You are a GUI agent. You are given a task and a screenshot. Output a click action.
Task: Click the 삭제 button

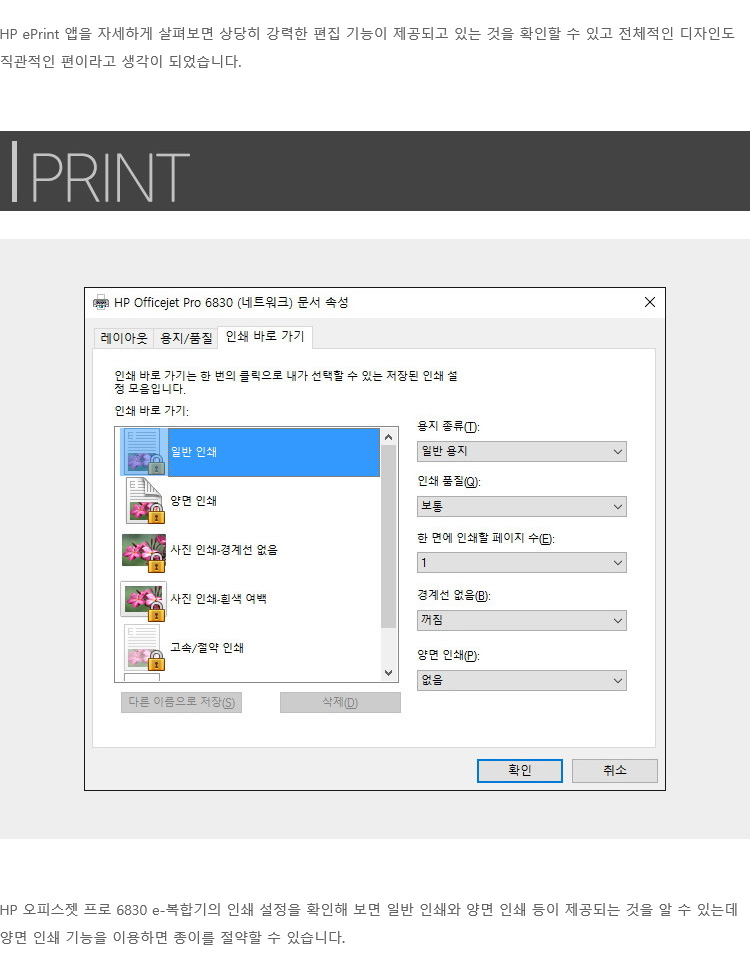coord(340,702)
